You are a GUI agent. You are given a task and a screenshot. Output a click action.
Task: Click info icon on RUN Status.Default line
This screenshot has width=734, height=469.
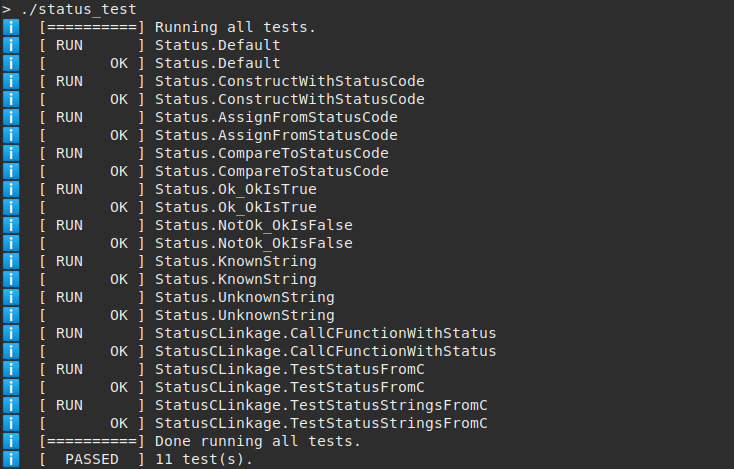coord(12,45)
